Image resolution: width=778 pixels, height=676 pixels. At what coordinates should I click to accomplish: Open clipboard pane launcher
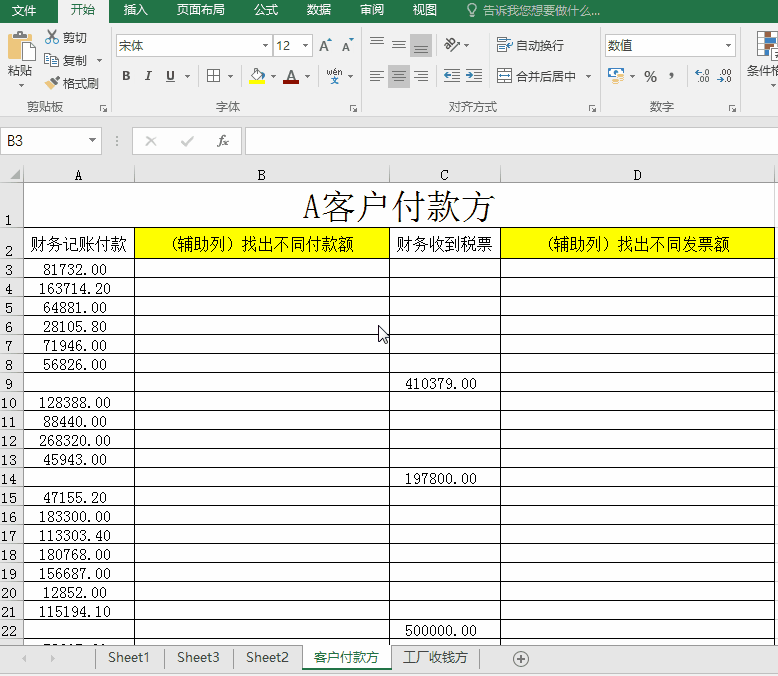(103, 108)
